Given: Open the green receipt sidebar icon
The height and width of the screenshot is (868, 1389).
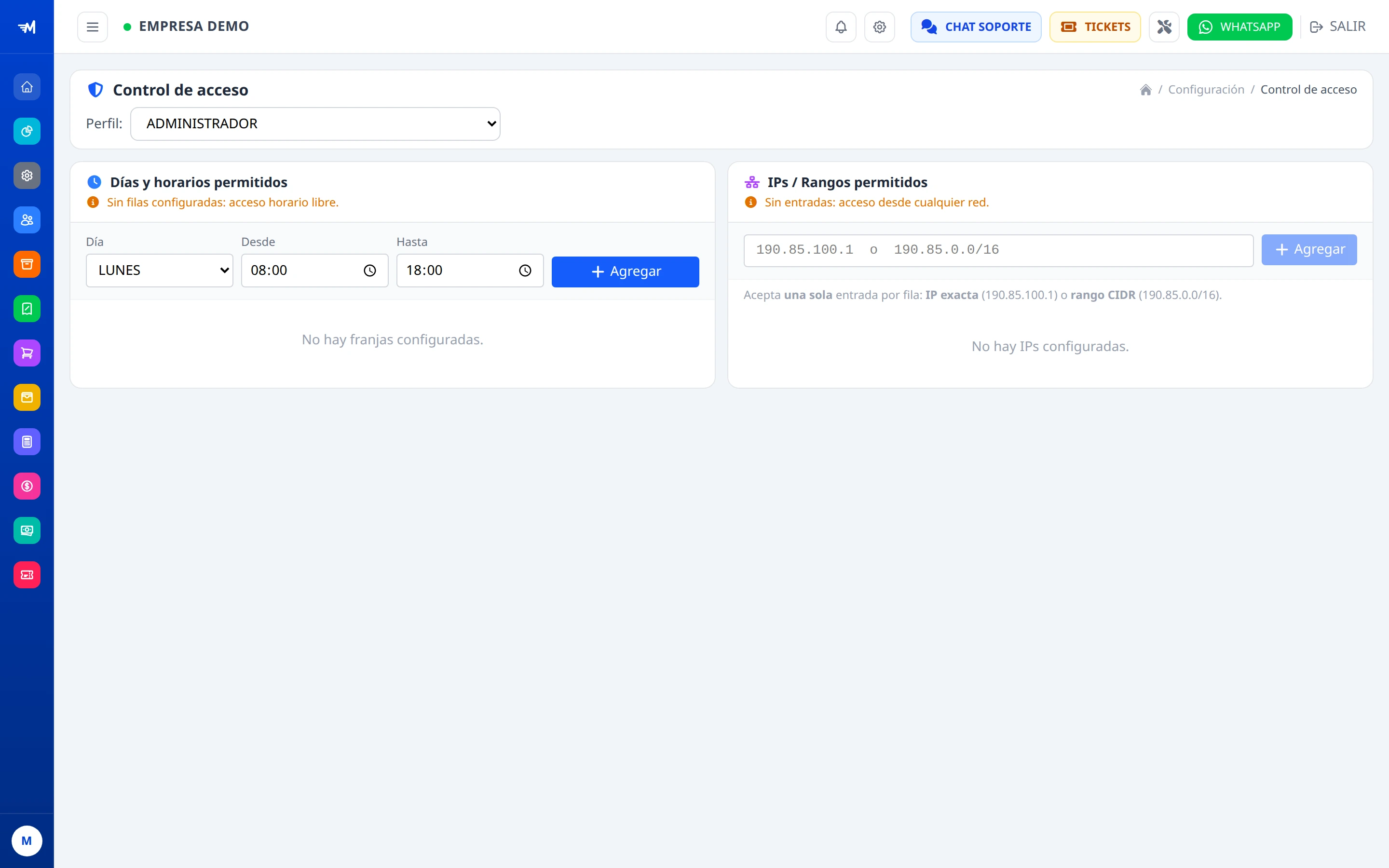Looking at the screenshot, I should tap(27, 309).
